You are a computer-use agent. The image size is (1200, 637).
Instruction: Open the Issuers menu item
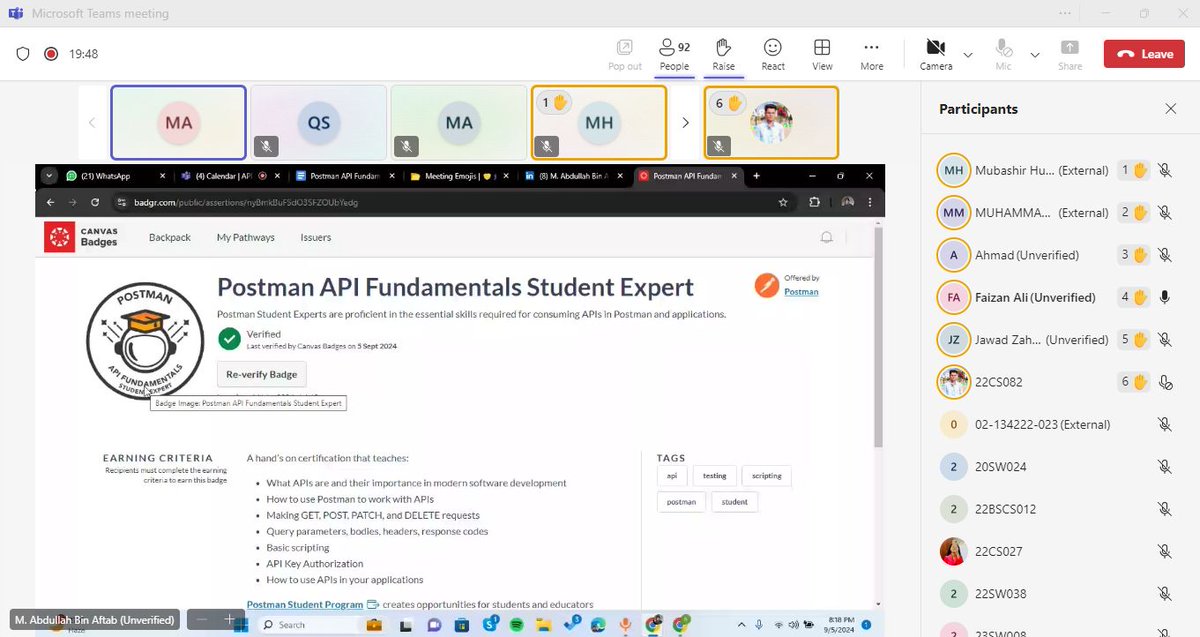tap(316, 238)
